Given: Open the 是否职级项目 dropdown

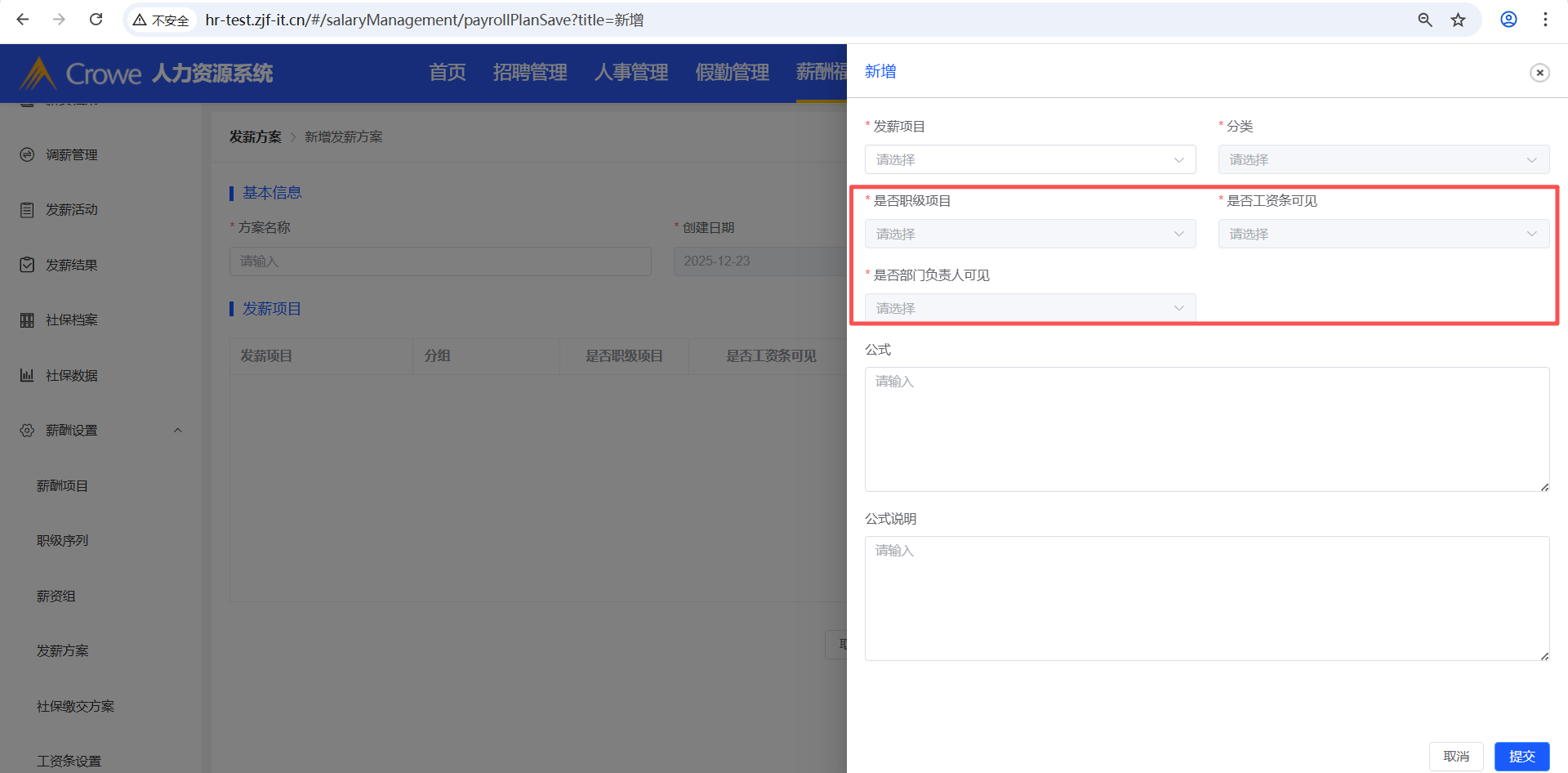Looking at the screenshot, I should point(1030,234).
